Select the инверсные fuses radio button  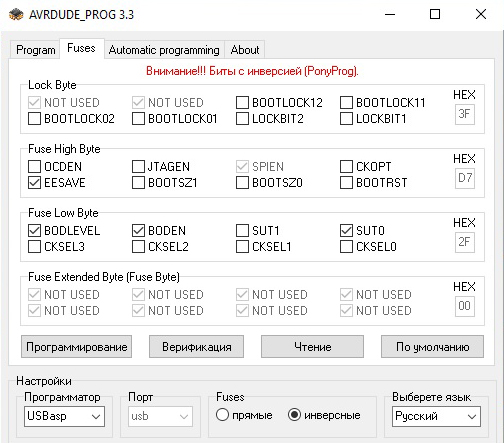pos(294,415)
